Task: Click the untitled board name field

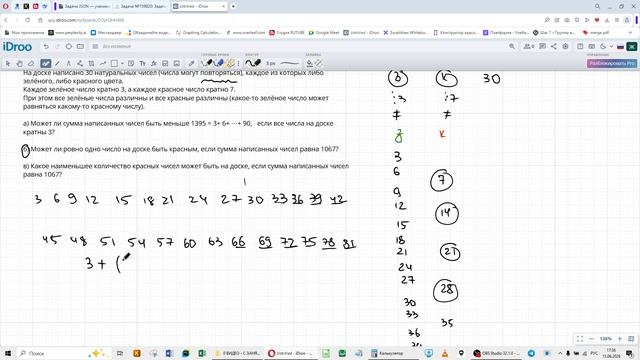Action: [x=117, y=47]
